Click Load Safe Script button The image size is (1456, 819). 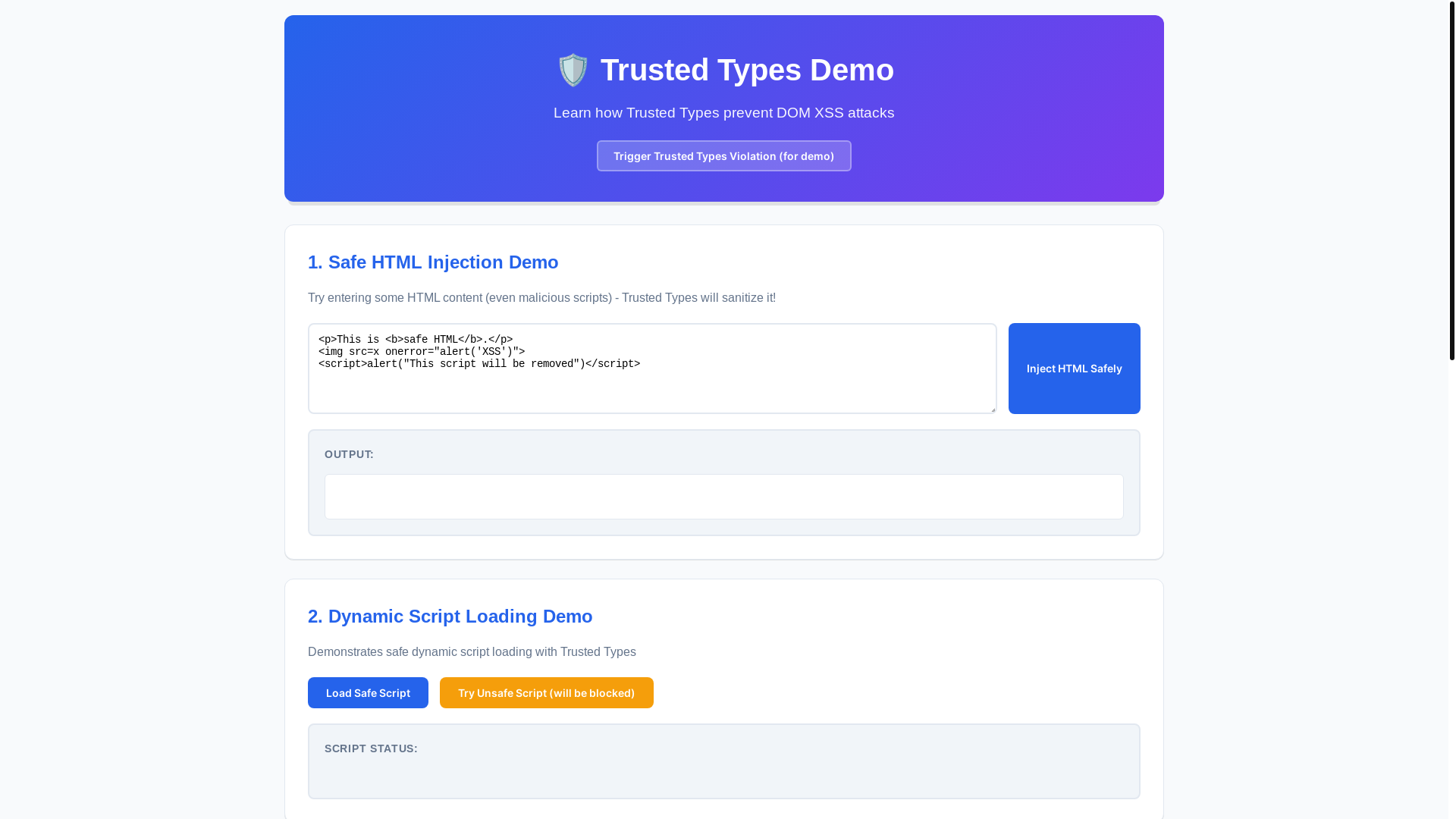point(368,693)
